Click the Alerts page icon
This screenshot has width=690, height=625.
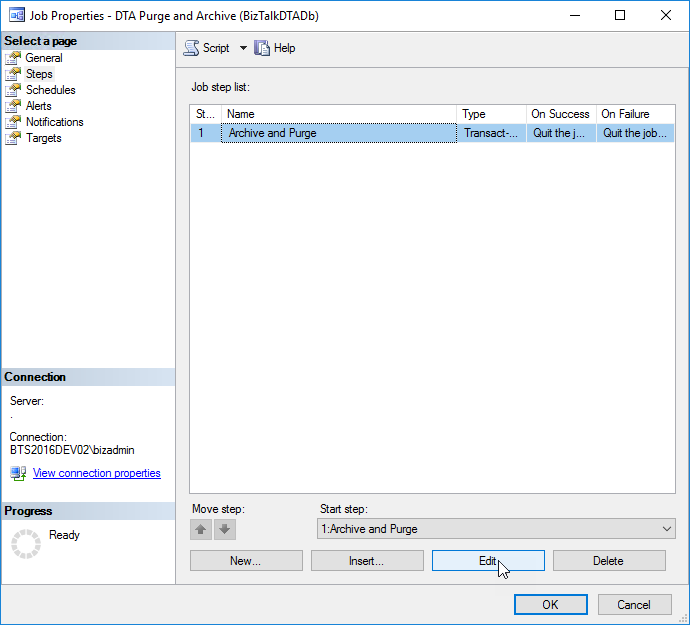tap(13, 106)
